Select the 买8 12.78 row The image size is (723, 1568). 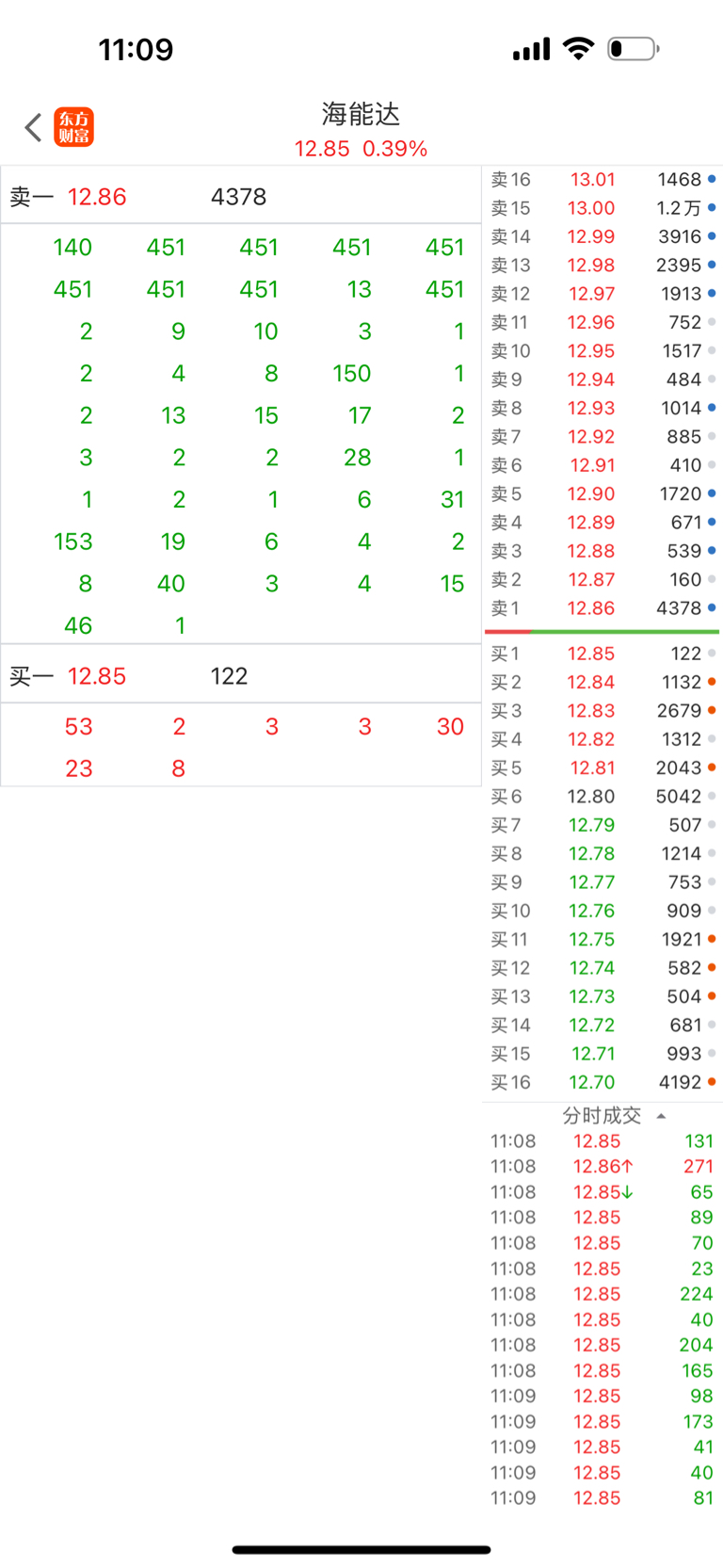602,854
